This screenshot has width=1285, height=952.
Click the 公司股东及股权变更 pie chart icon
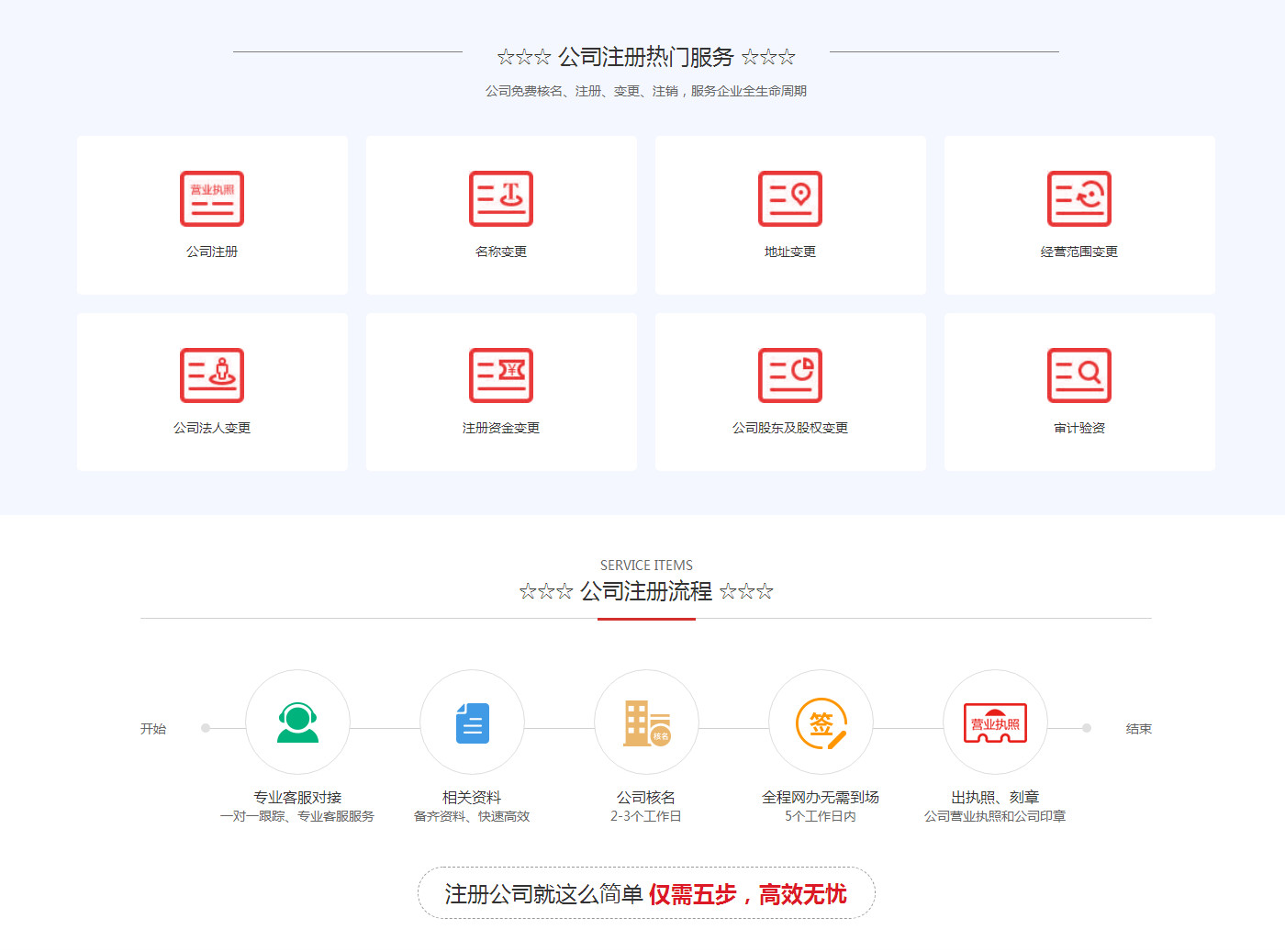point(790,375)
